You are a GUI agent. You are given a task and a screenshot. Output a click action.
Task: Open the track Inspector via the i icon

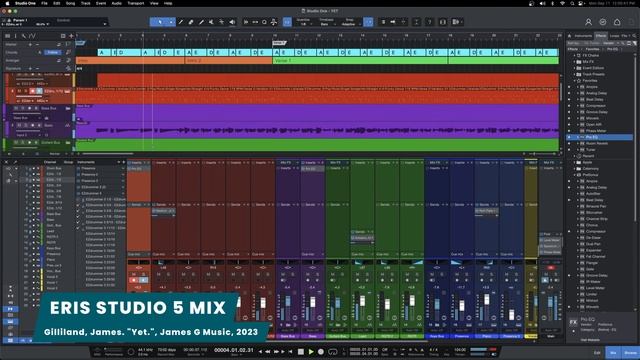click(16, 36)
